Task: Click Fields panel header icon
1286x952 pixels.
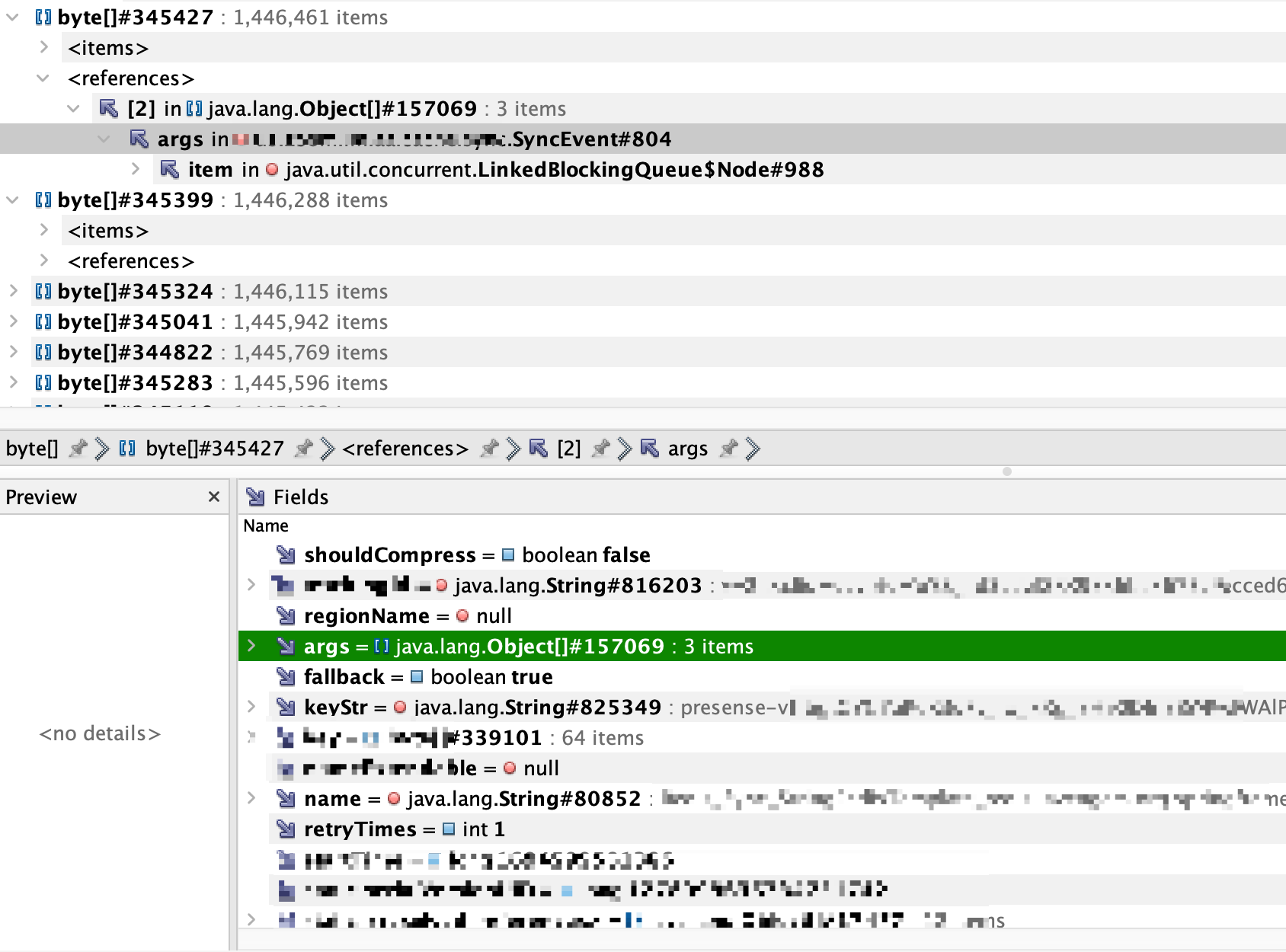Action: (255, 497)
